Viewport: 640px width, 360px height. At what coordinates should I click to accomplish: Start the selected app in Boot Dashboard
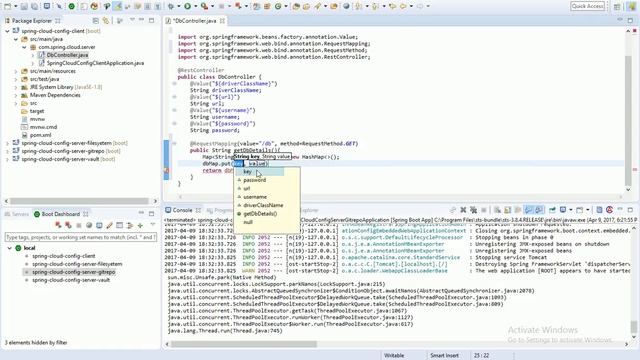click(x=58, y=225)
